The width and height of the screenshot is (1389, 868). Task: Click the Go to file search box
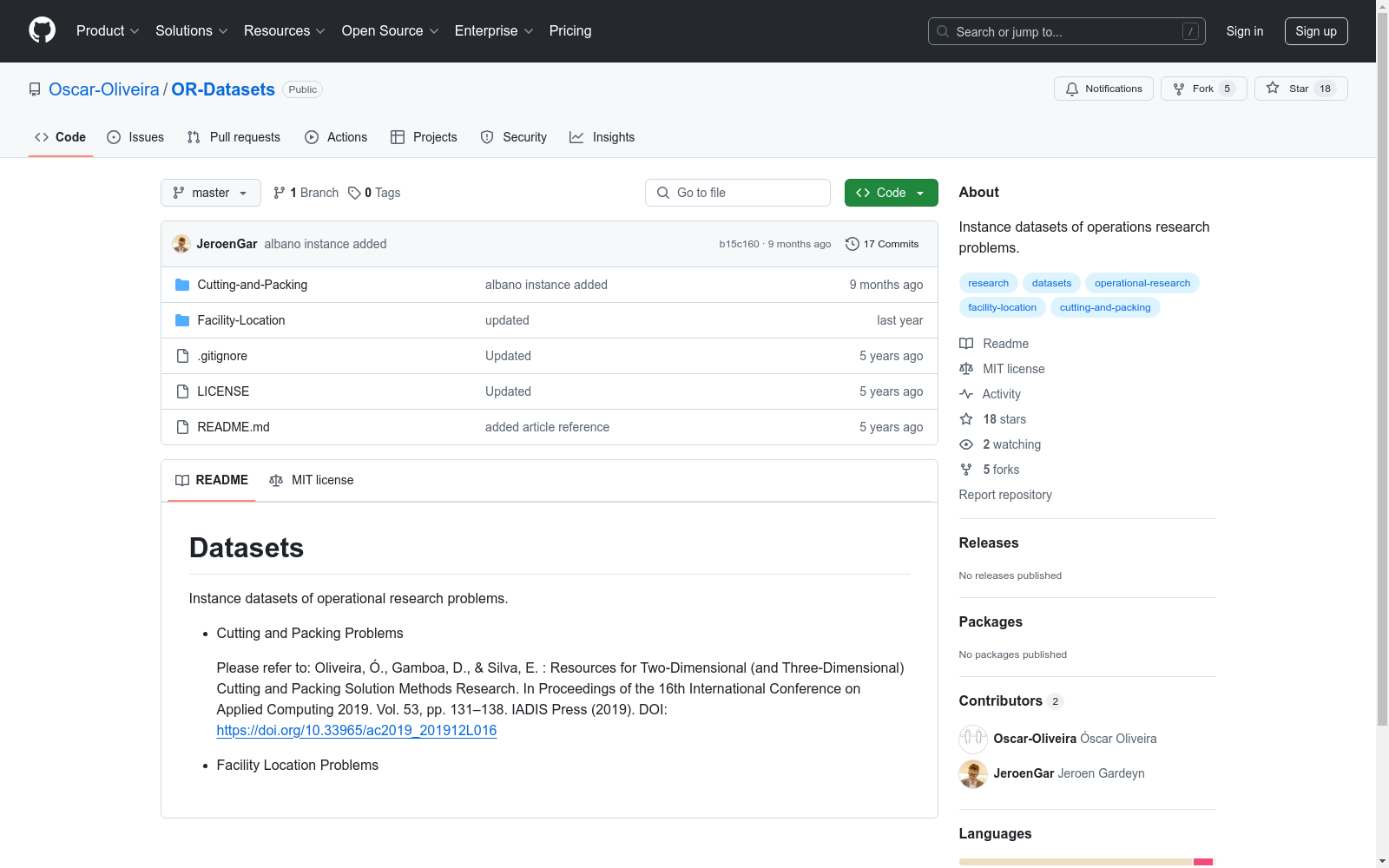(738, 193)
